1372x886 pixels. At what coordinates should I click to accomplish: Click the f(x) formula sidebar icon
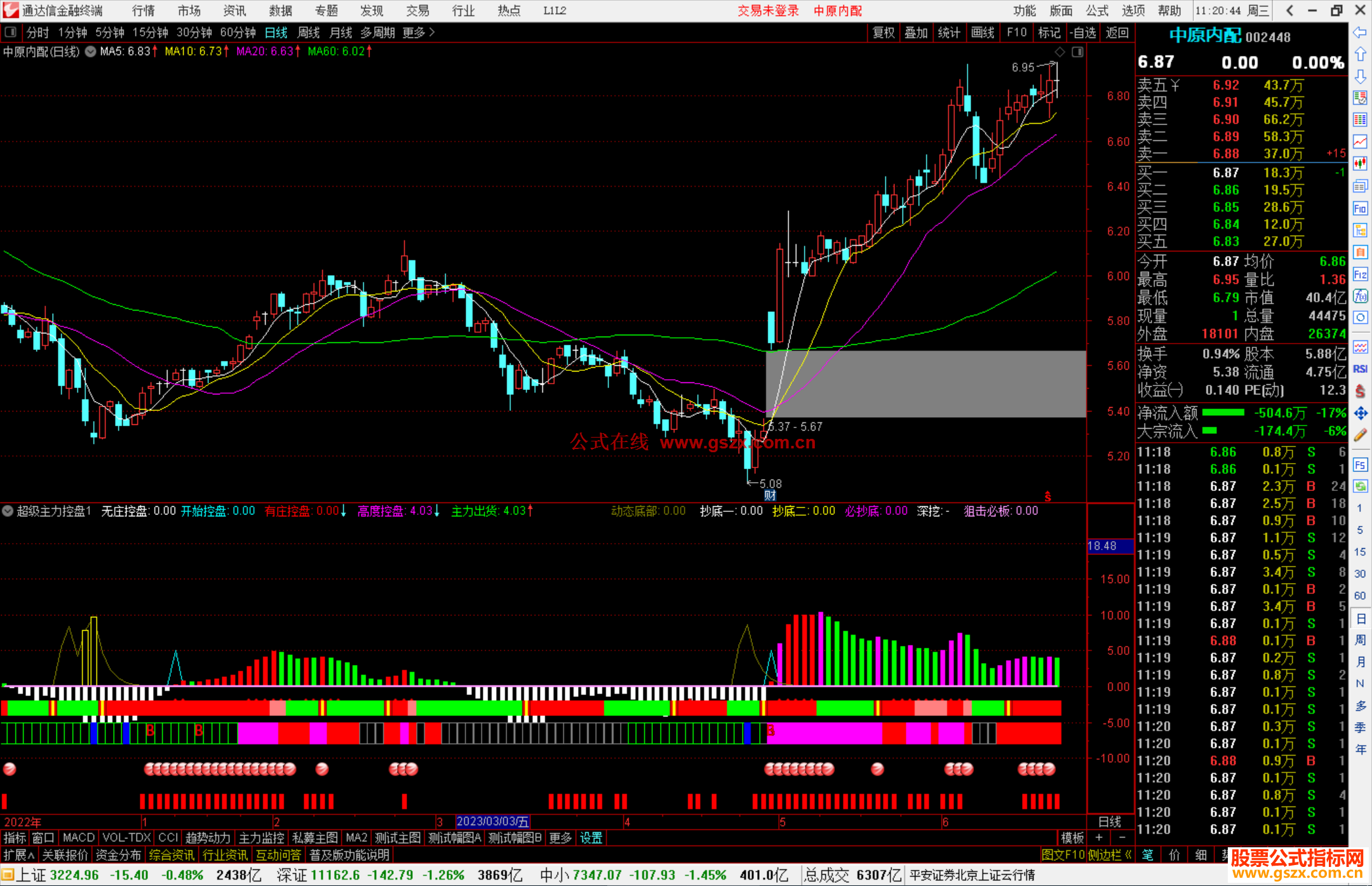[x=1360, y=296]
